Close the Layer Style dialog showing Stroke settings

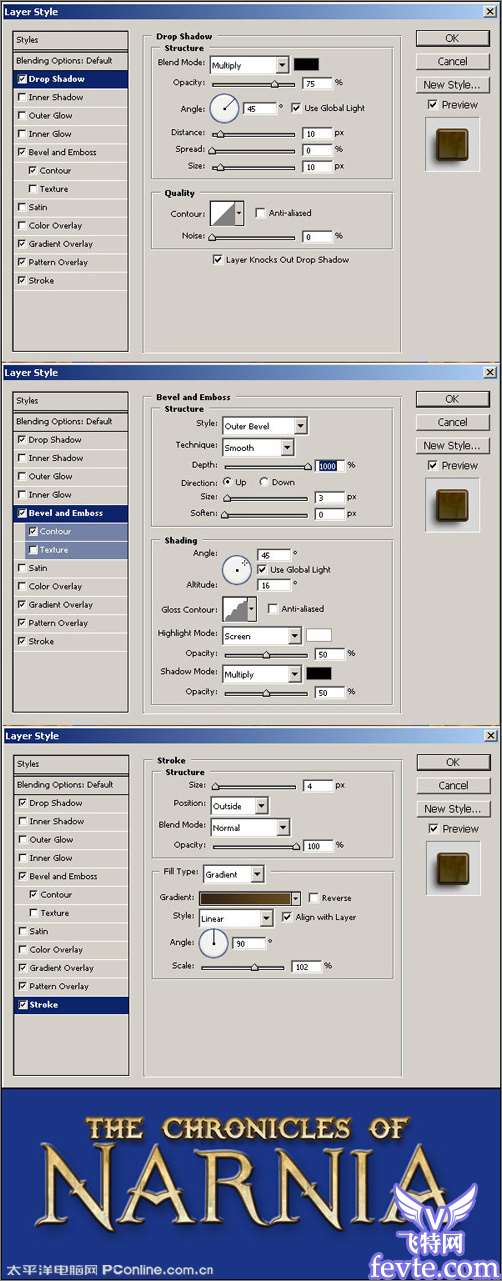489,736
